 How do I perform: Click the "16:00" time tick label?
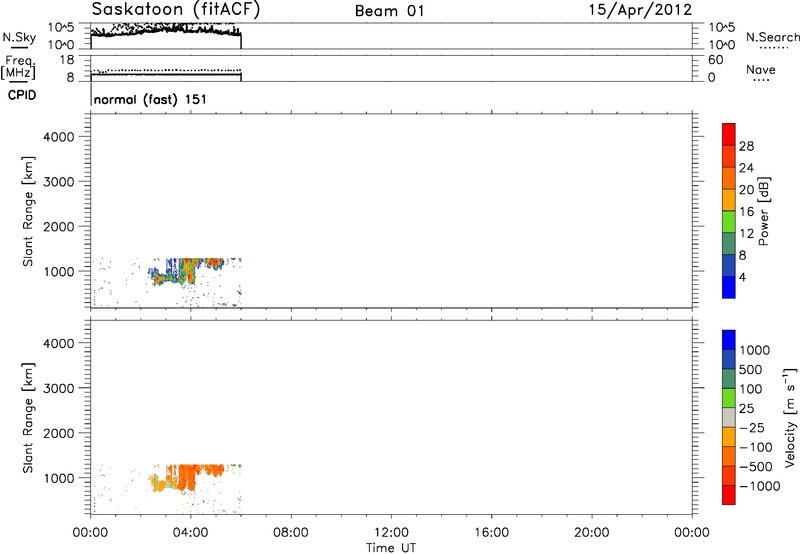[x=491, y=533]
